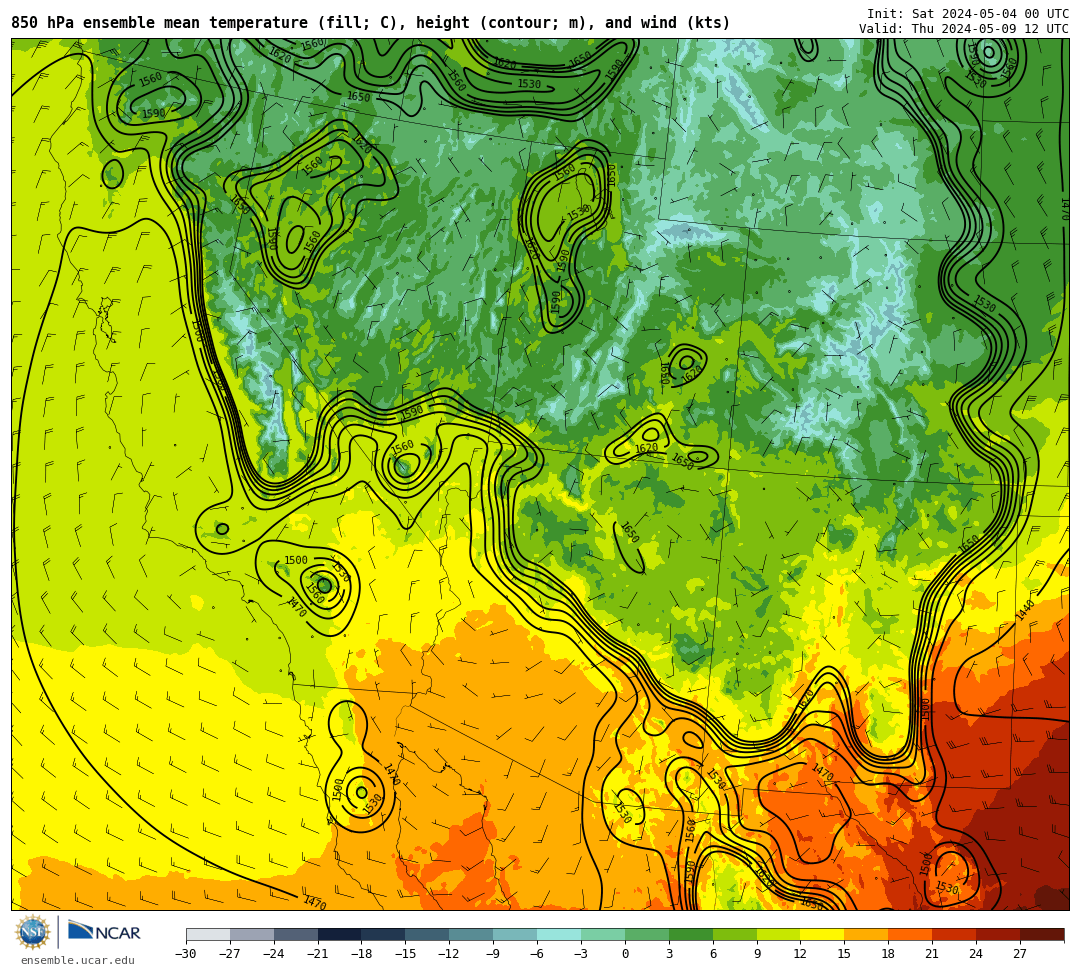Pick the steel blue swatch between -15 and -12
The height and width of the screenshot is (973, 1080).
[428, 934]
